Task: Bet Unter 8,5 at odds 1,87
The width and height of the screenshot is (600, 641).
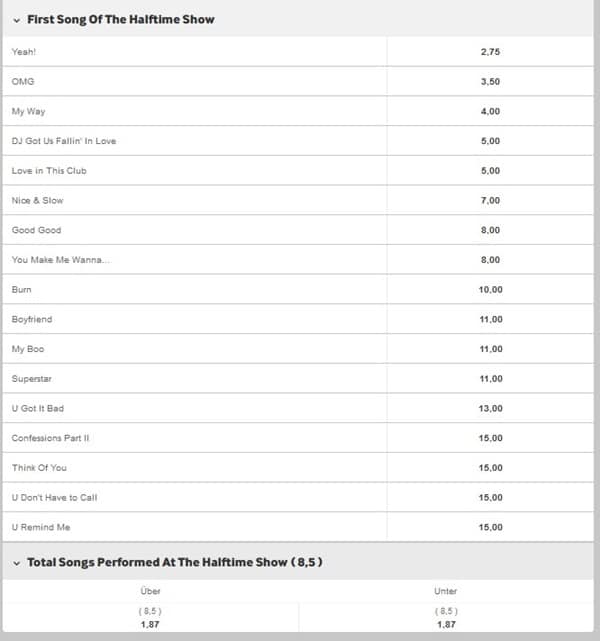Action: [x=446, y=618]
